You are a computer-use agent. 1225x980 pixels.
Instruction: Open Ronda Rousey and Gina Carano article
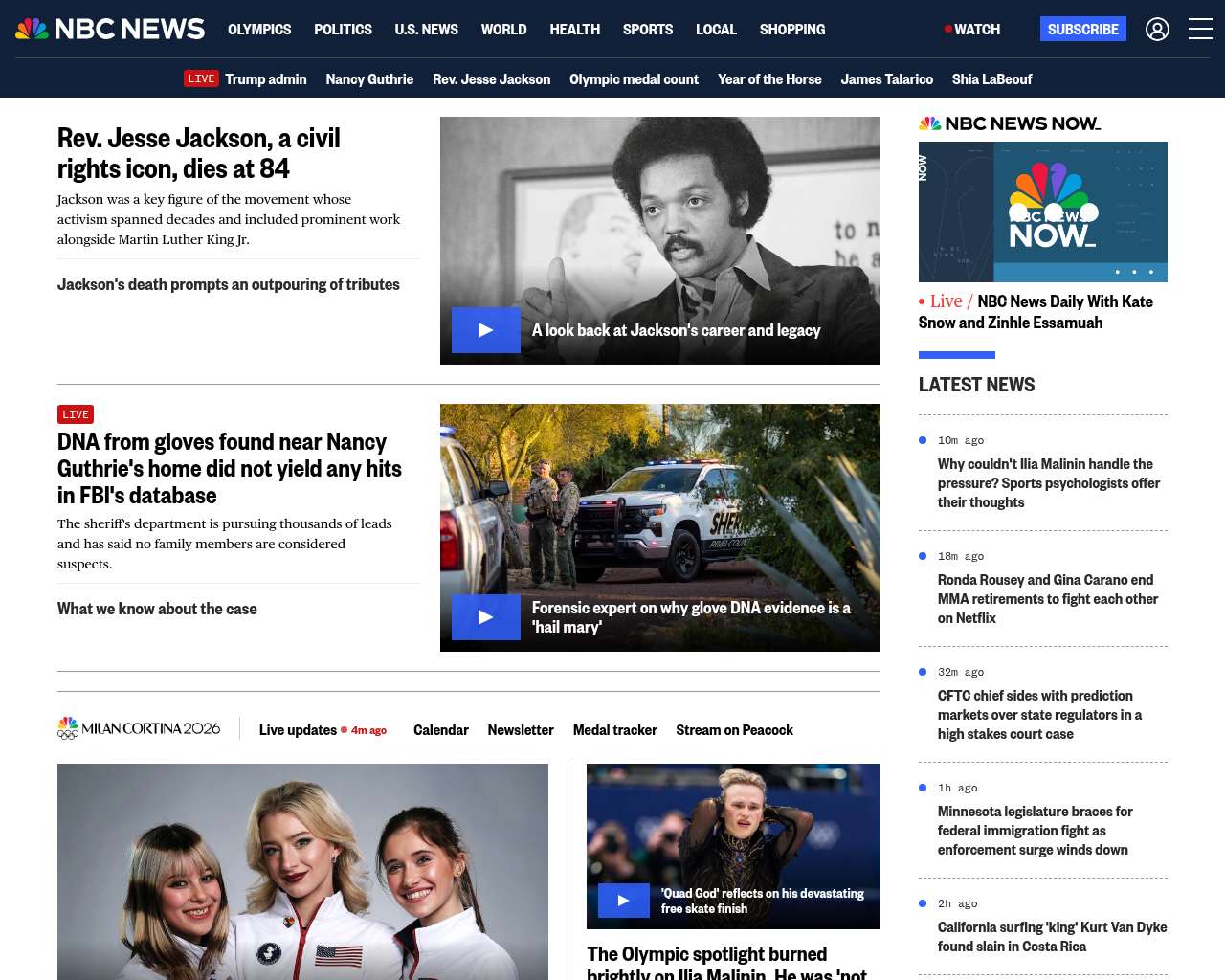pos(1047,599)
